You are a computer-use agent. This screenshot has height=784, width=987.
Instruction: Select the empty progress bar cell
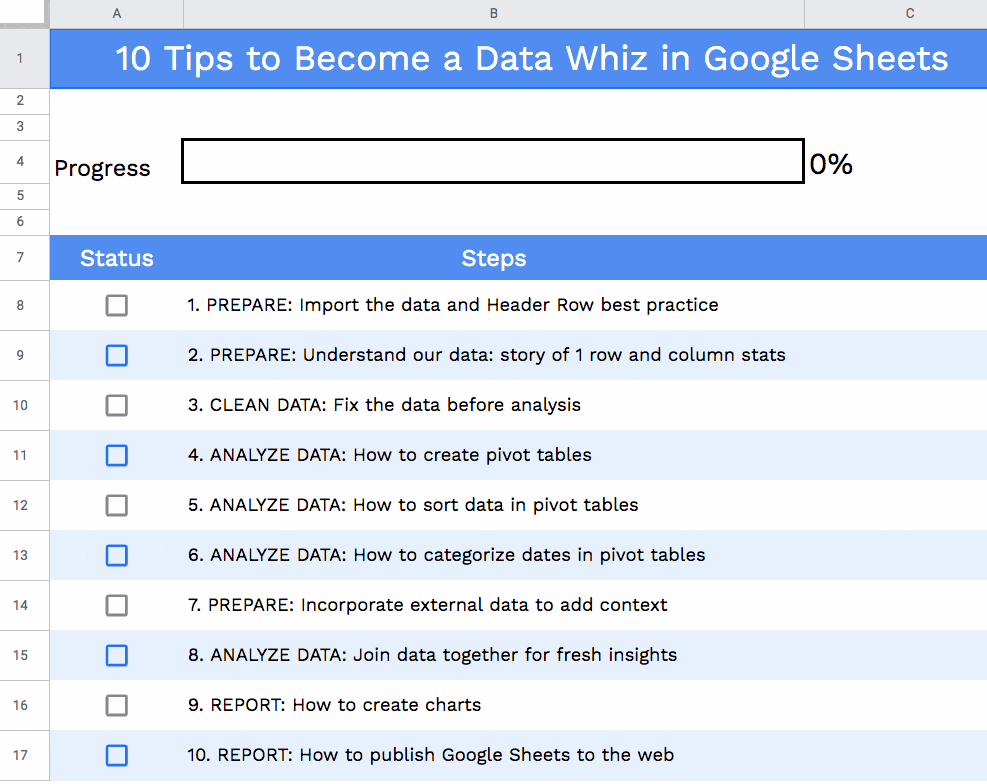point(493,161)
